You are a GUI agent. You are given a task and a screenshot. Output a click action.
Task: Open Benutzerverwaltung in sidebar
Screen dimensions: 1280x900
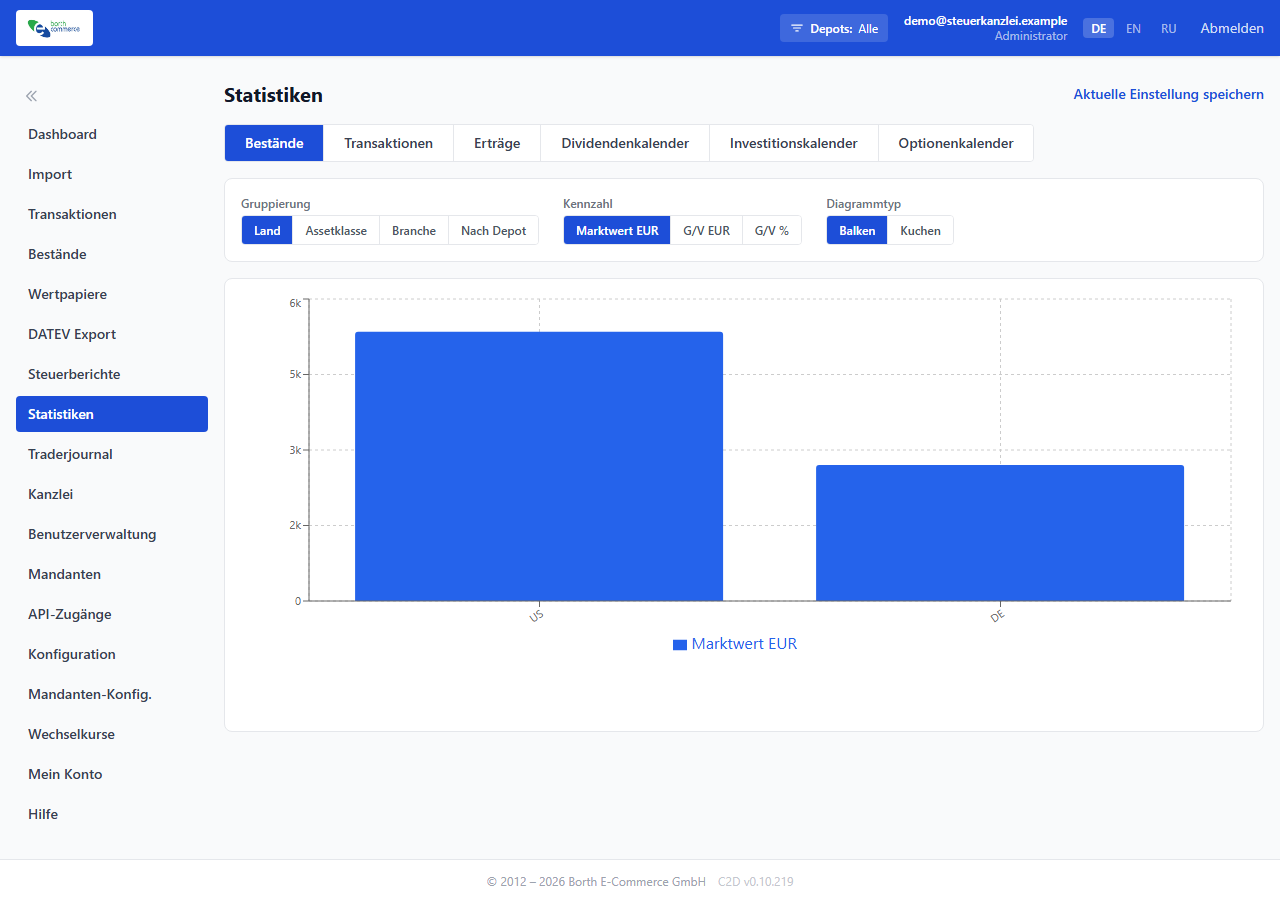pyautogui.click(x=112, y=534)
